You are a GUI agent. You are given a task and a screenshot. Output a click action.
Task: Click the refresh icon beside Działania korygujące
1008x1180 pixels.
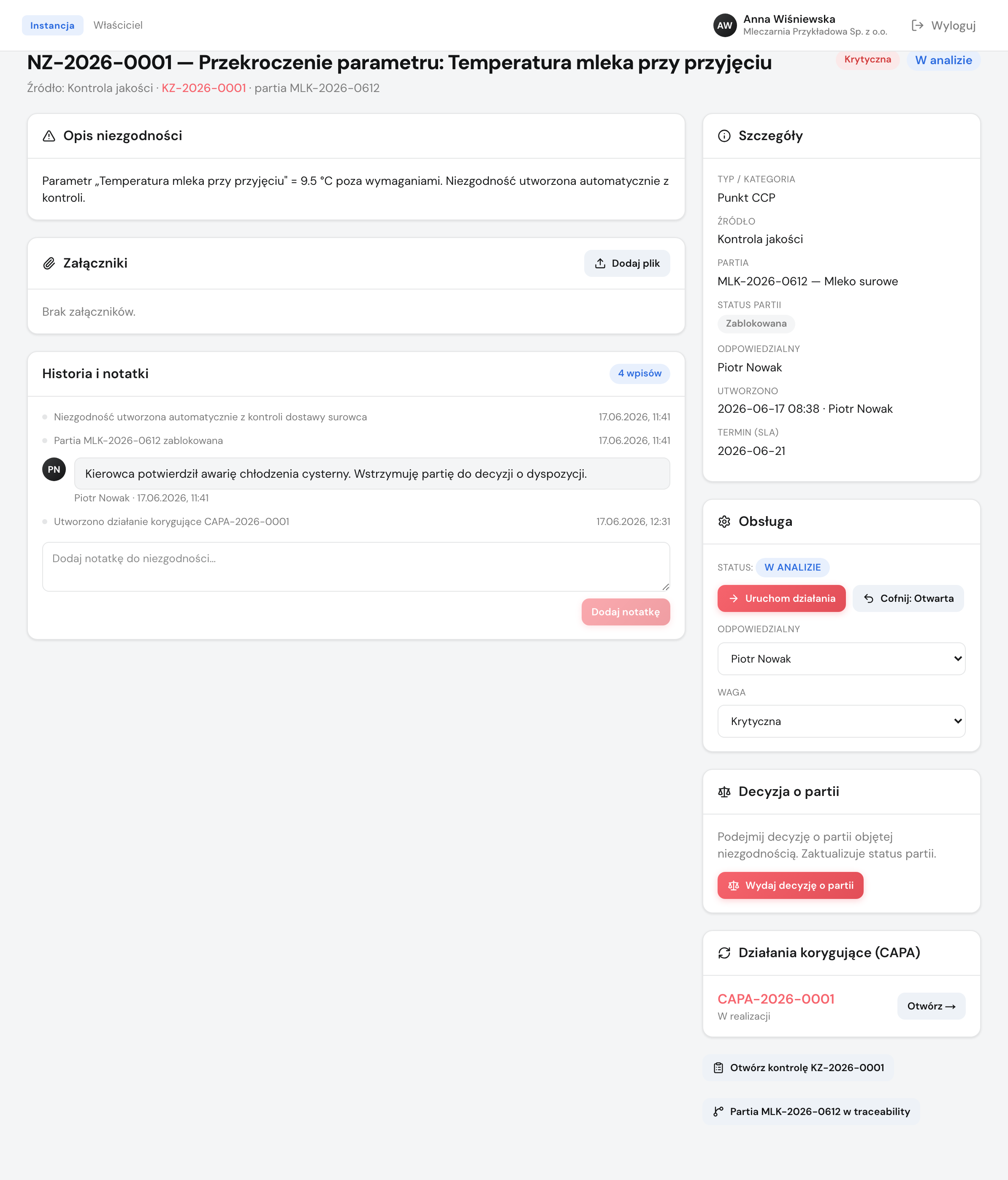click(x=724, y=953)
